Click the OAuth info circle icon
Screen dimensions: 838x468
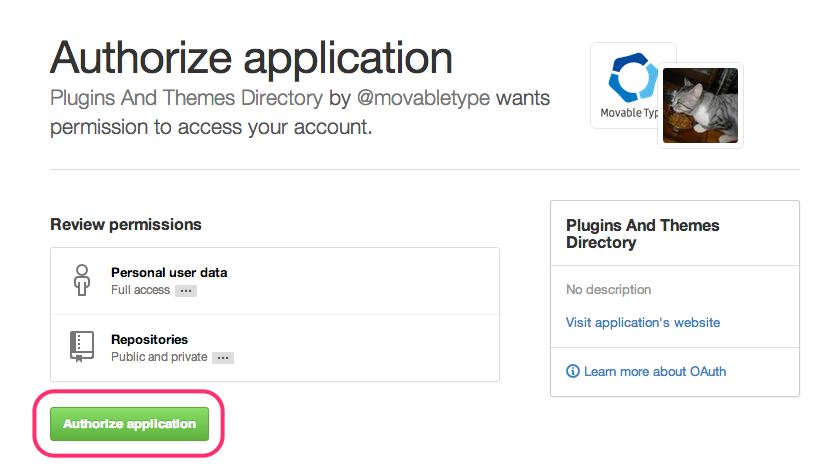point(572,371)
